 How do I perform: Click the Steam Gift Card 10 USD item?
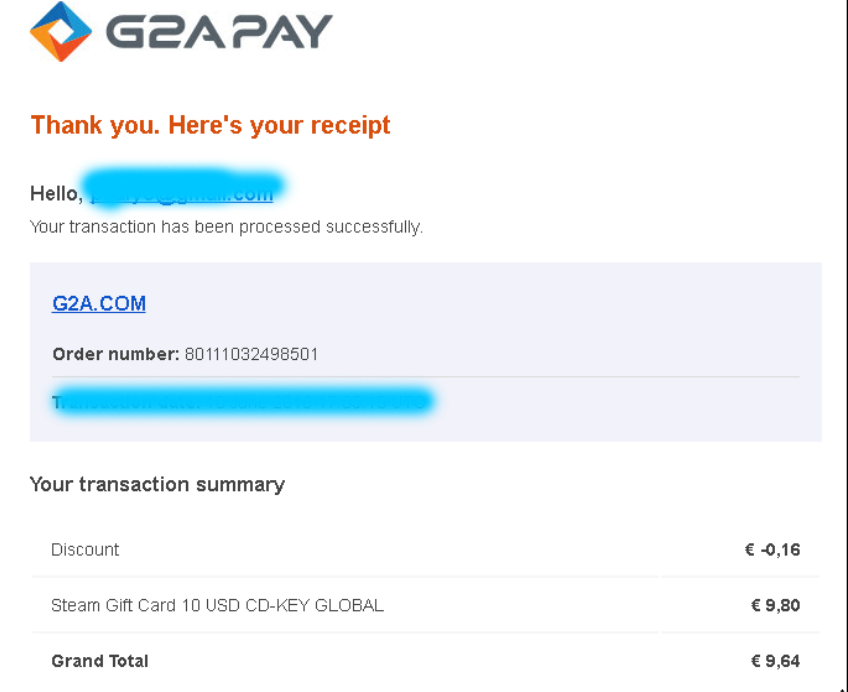(x=217, y=606)
